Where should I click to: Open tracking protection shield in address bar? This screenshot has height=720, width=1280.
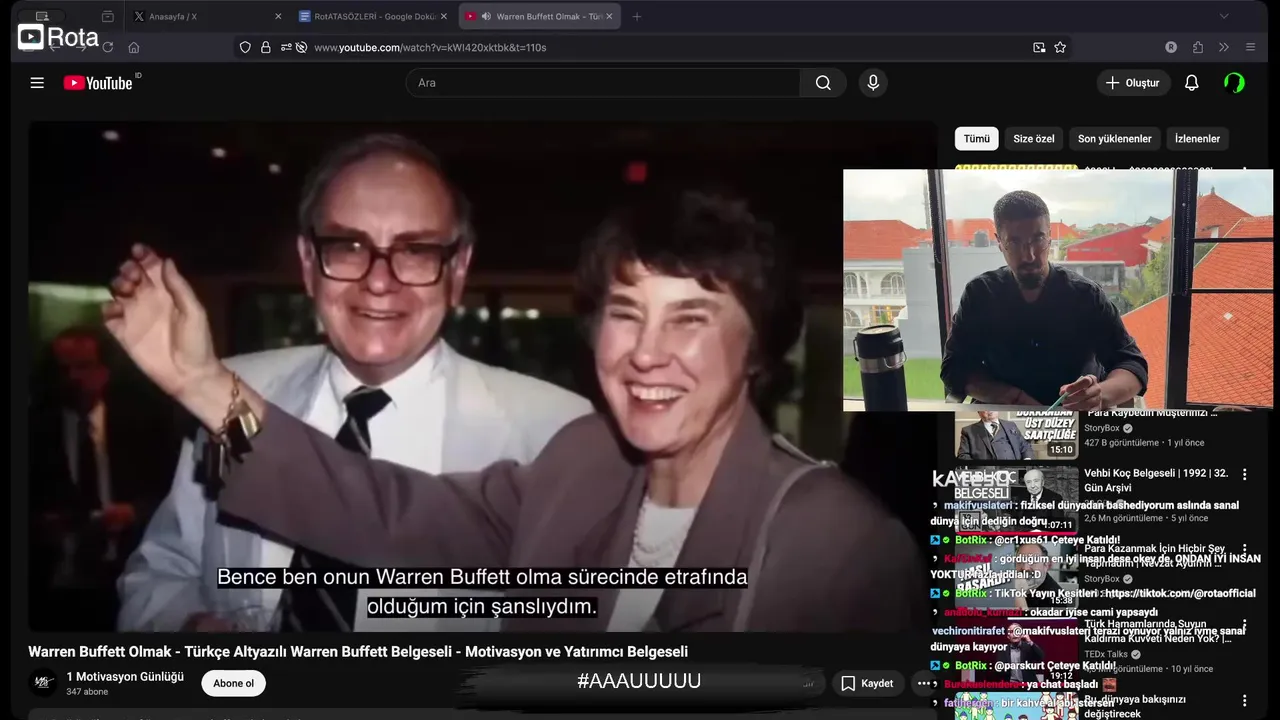(x=245, y=47)
